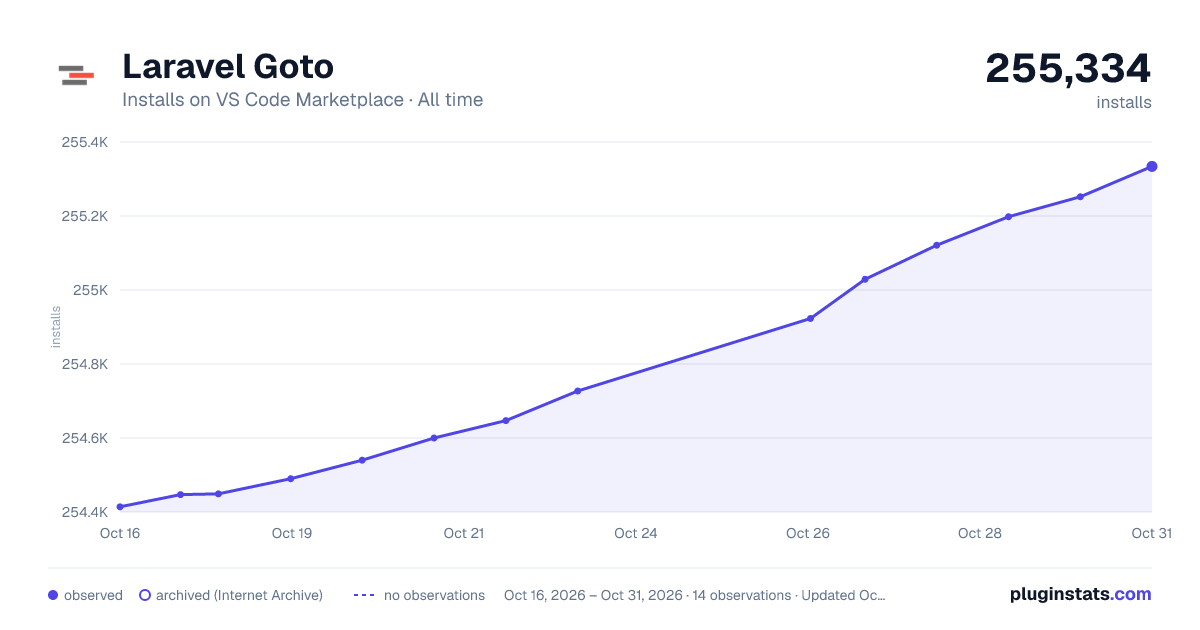
Task: Click the data point above Oct 26
Action: (x=810, y=319)
